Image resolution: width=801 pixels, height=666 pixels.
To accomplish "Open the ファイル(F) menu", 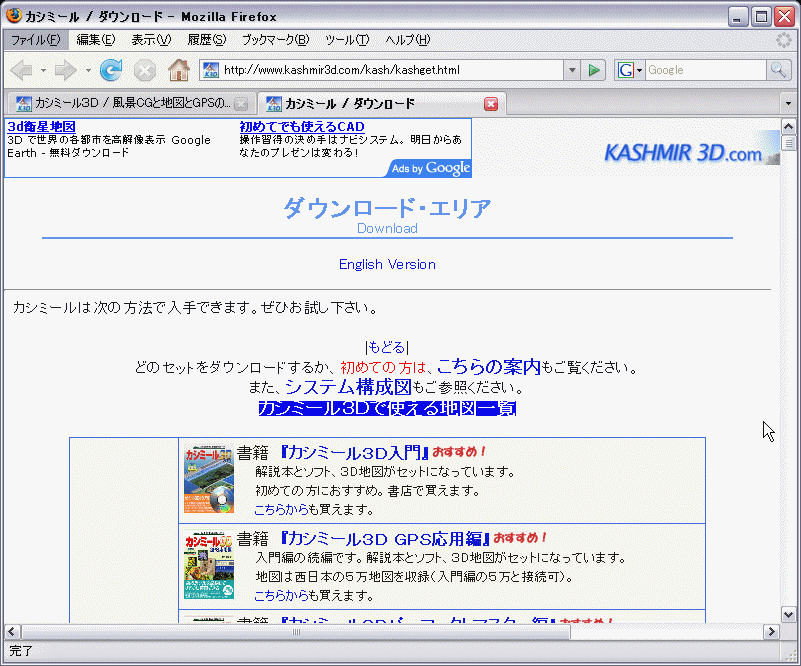I will click(36, 40).
